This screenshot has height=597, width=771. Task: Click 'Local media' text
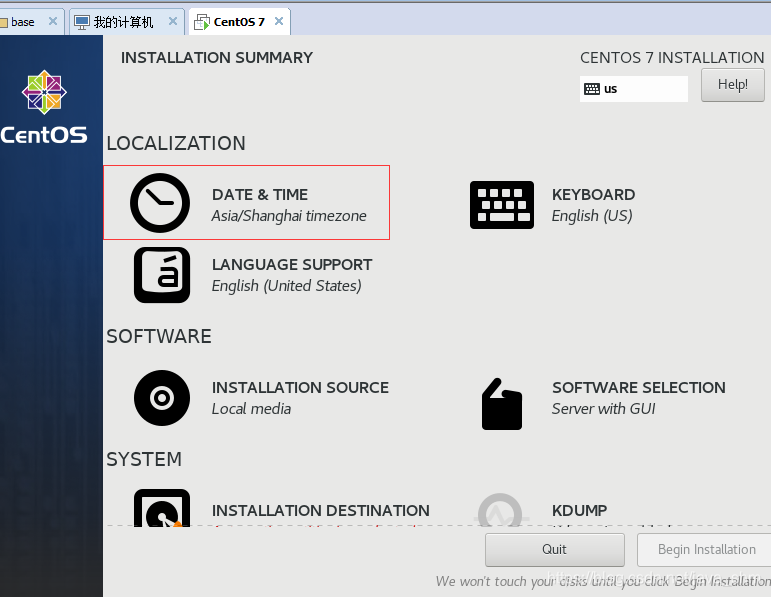[251, 409]
